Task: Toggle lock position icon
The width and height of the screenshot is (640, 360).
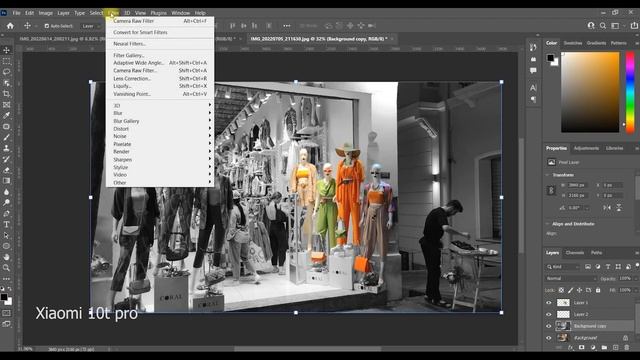Action: (579, 290)
